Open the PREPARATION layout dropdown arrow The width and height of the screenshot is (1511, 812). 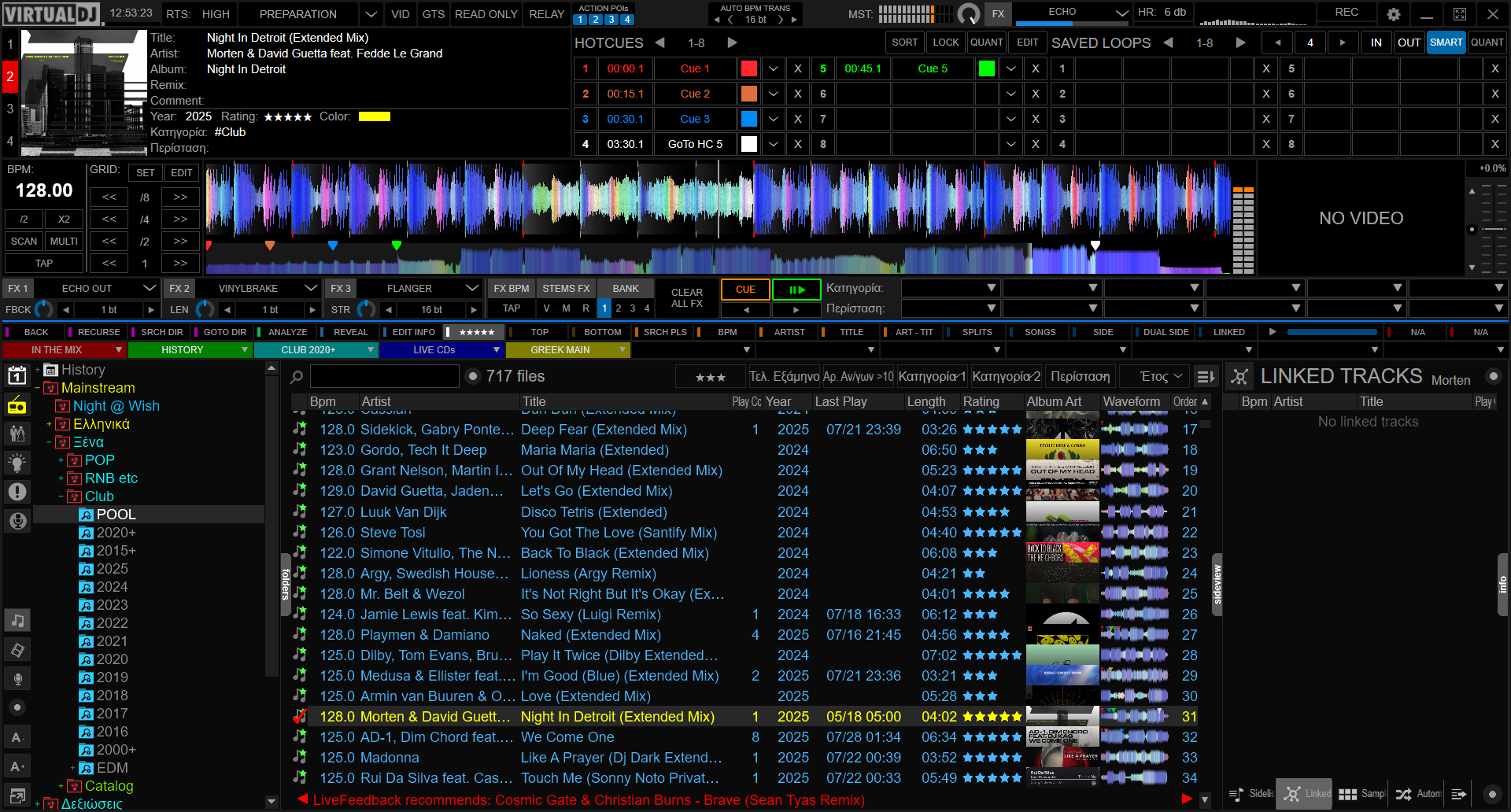click(x=371, y=14)
